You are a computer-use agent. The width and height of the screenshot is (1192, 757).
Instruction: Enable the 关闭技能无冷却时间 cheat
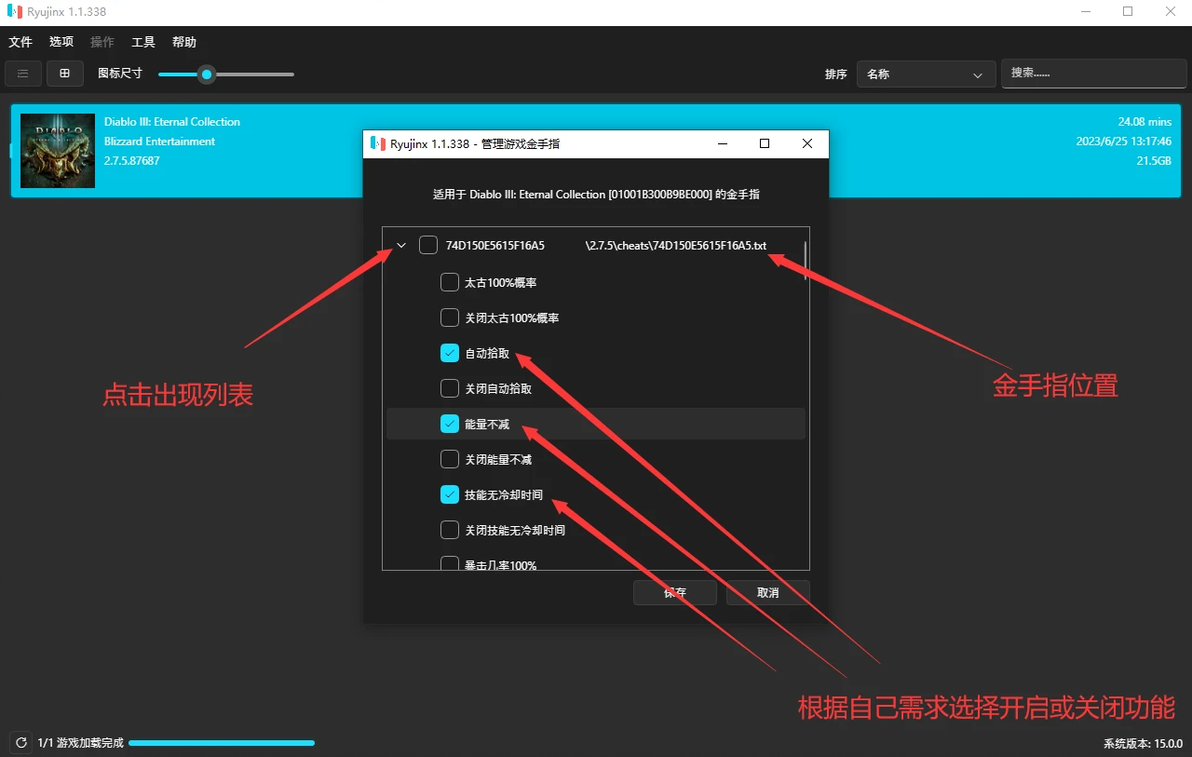[449, 530]
